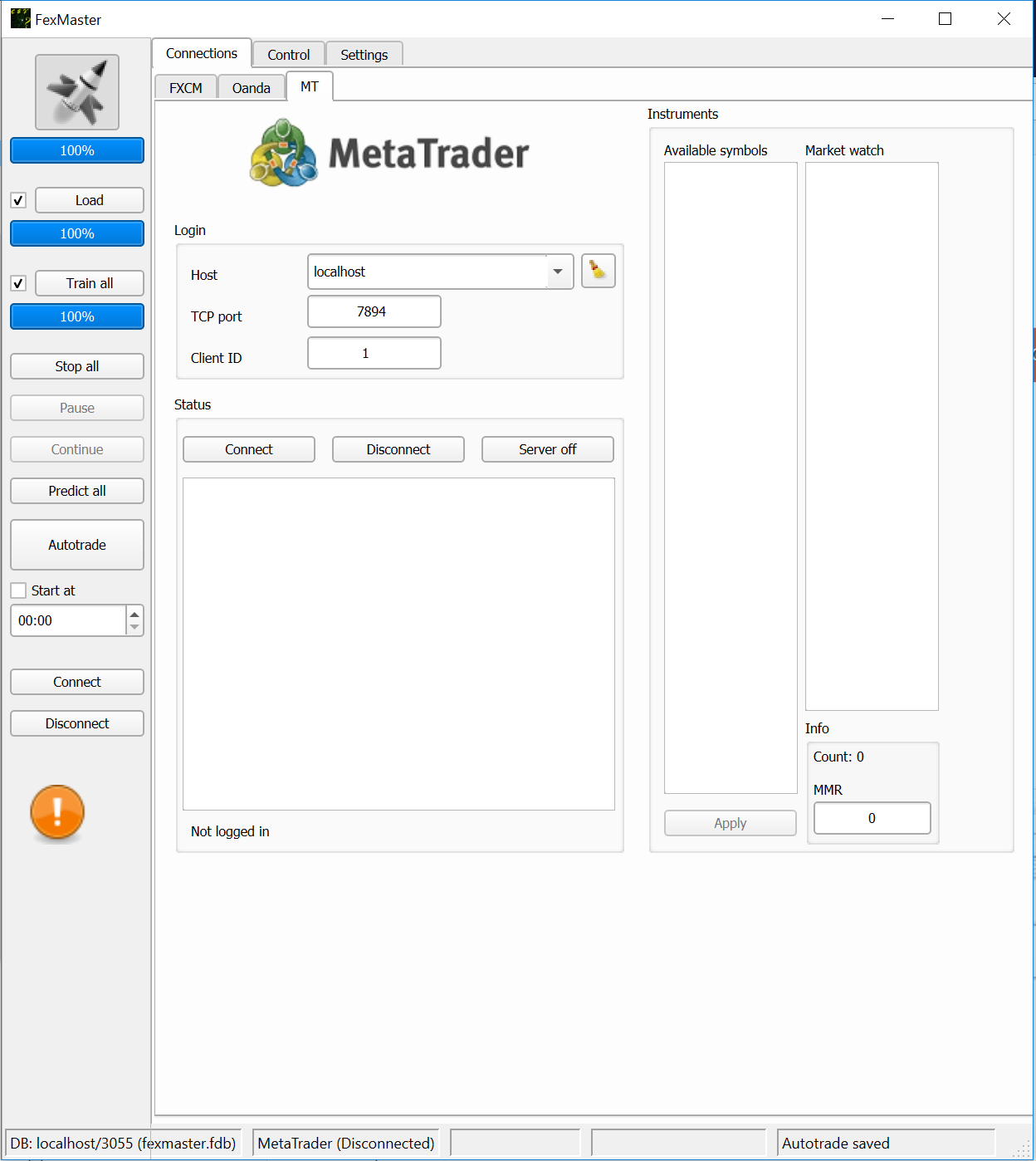Open the Settings tab
The height and width of the screenshot is (1161, 1036).
tap(364, 55)
